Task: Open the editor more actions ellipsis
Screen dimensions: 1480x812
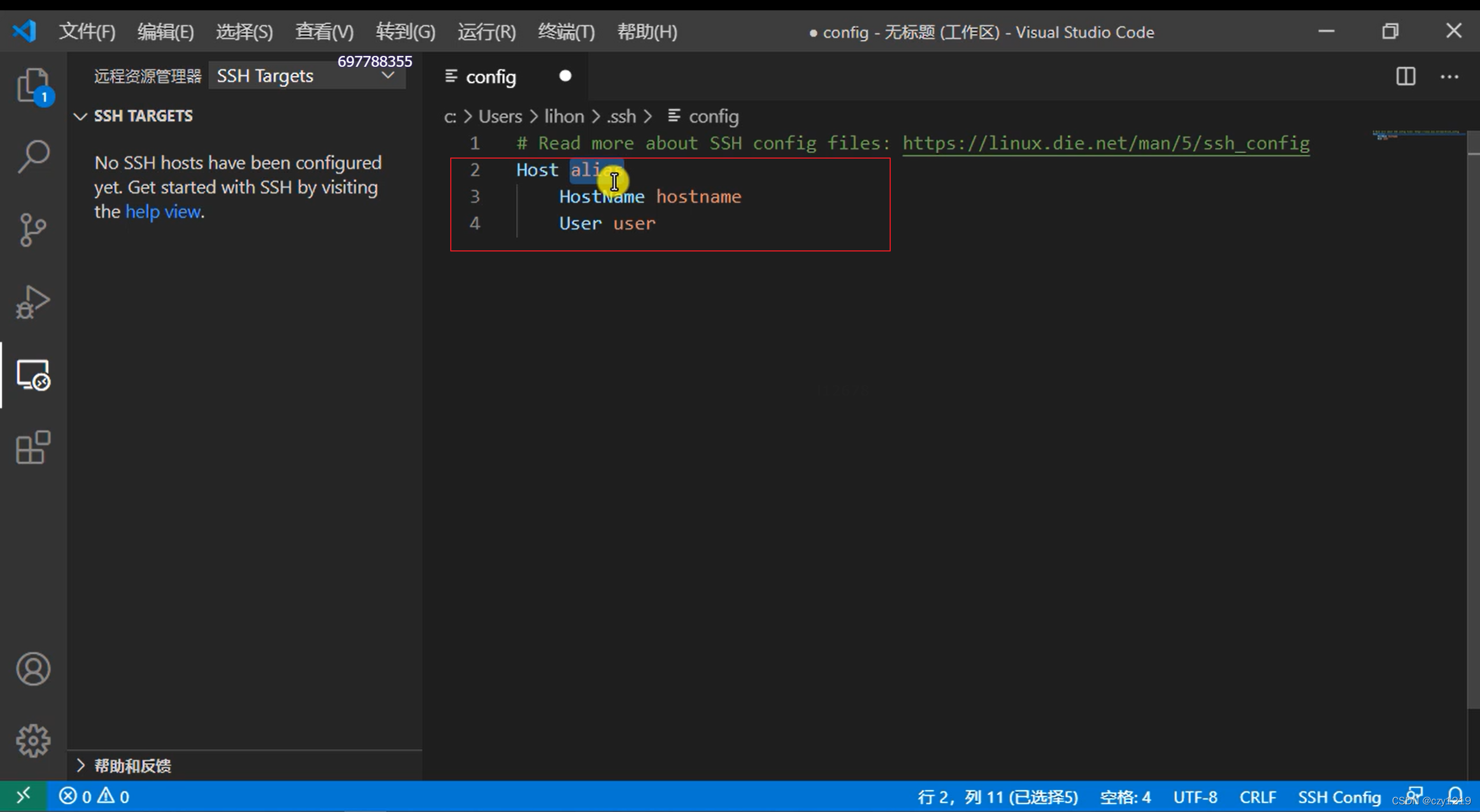Action: click(x=1449, y=77)
